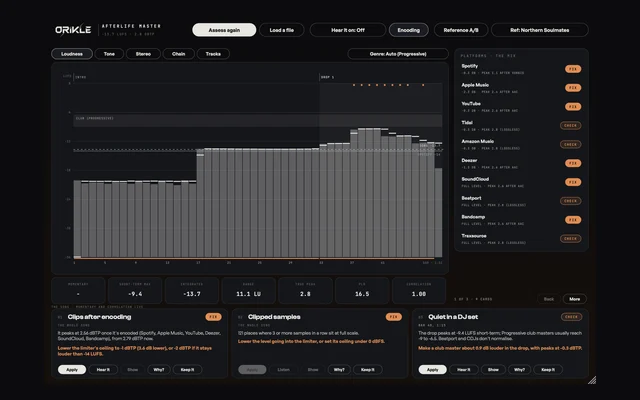Click Show on Quiet in a DJ set card

pyautogui.click(x=493, y=369)
